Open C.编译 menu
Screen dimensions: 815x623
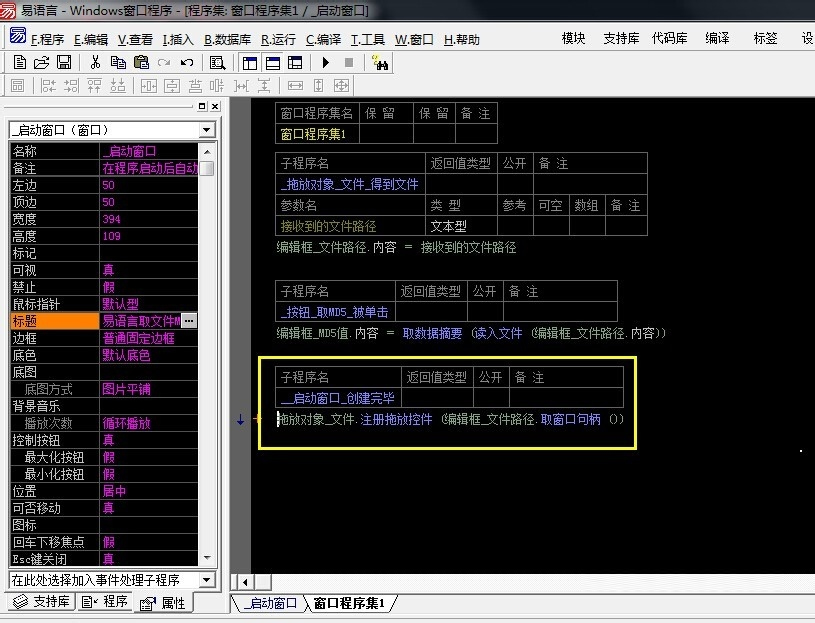click(x=323, y=39)
